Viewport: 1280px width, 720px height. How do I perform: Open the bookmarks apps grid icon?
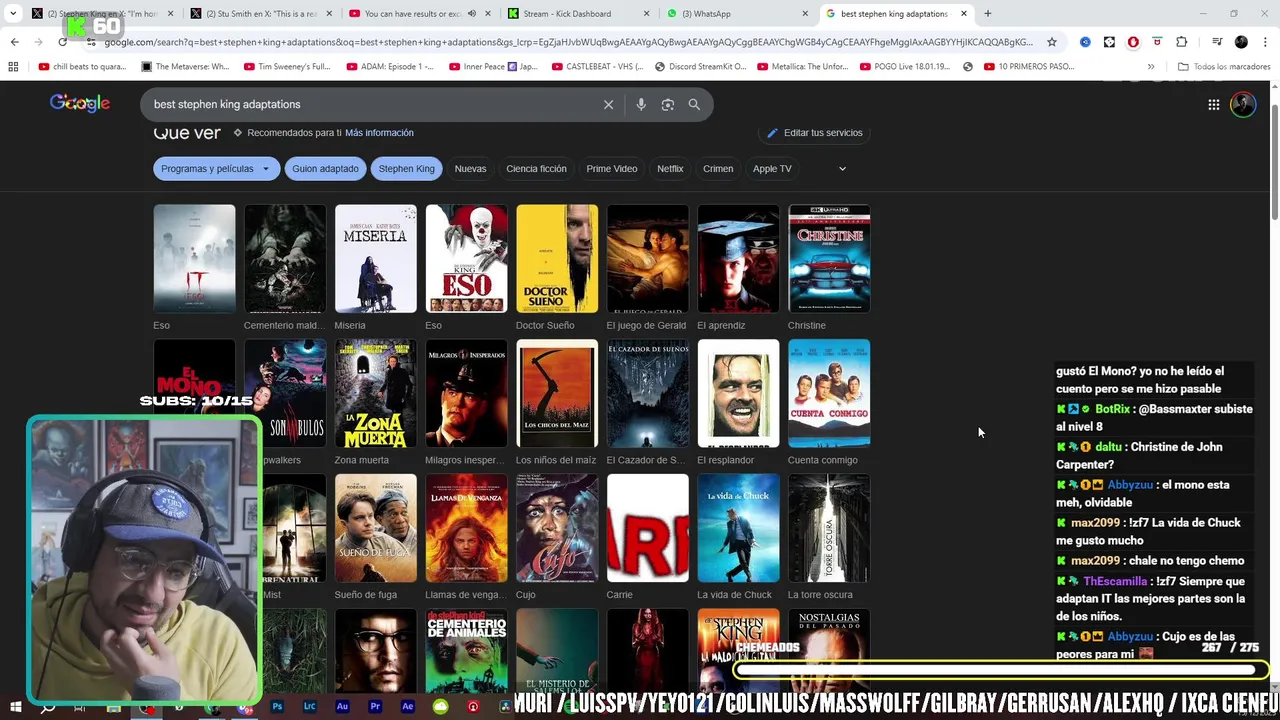pyautogui.click(x=13, y=67)
